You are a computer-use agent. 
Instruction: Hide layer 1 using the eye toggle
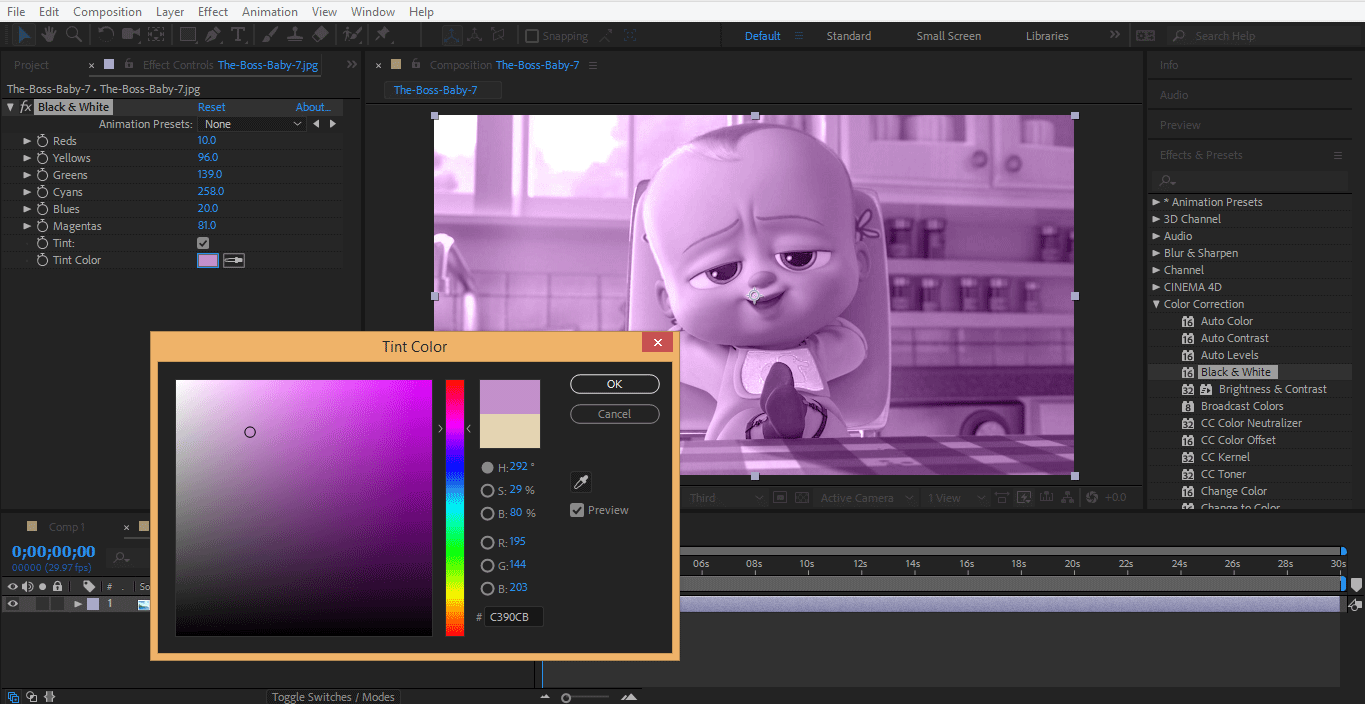(13, 604)
